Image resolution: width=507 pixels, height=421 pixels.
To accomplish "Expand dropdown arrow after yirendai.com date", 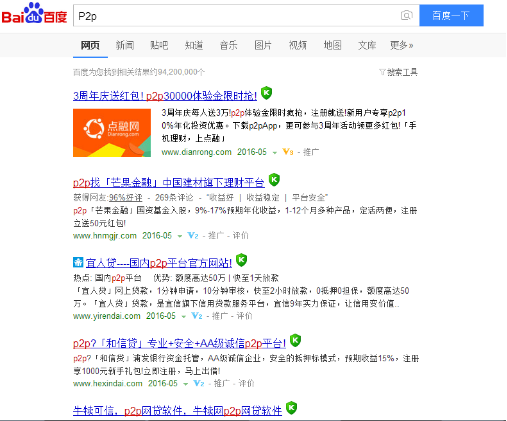I will pos(183,316).
